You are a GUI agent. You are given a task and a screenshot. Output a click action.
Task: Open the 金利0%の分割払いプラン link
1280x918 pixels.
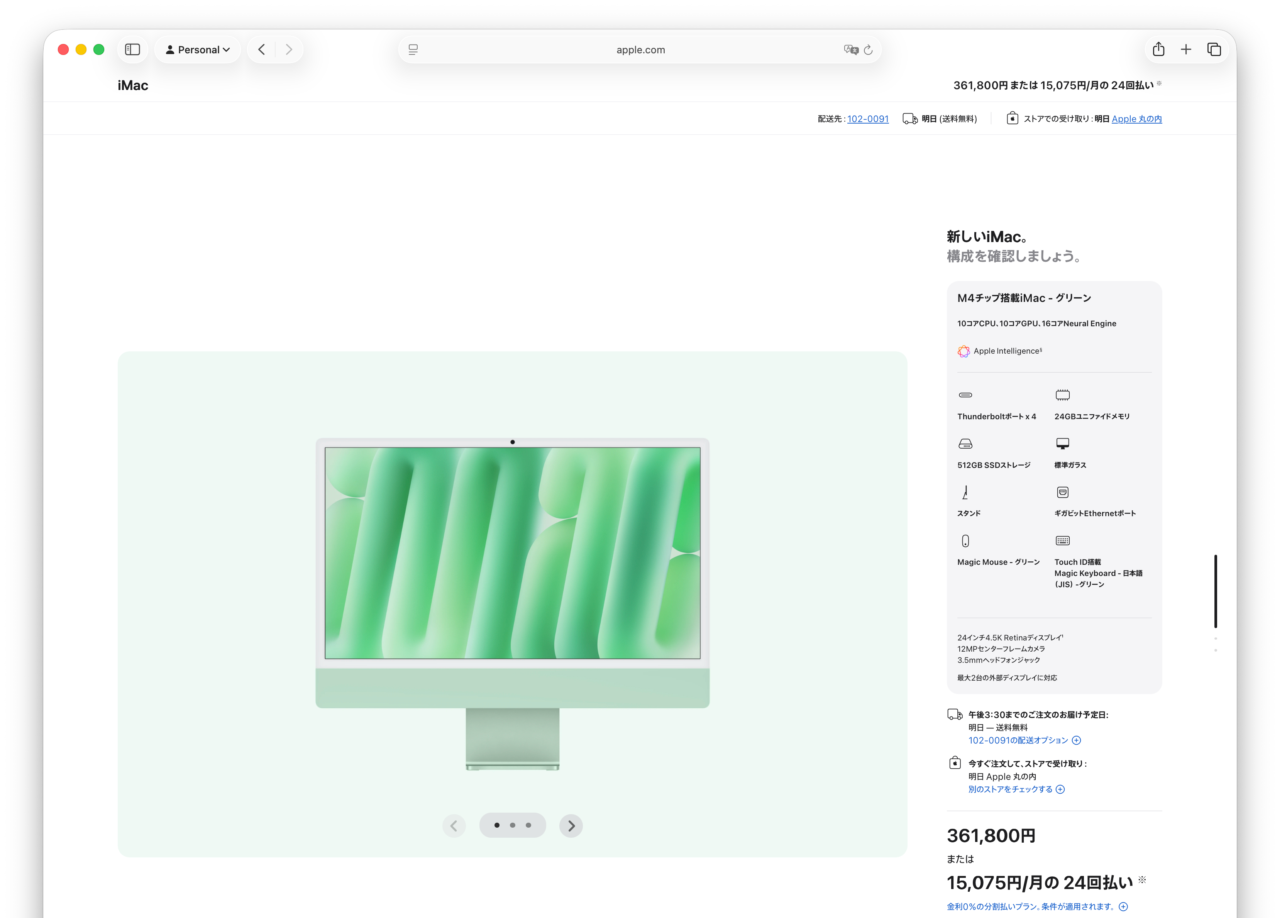(x=1037, y=907)
